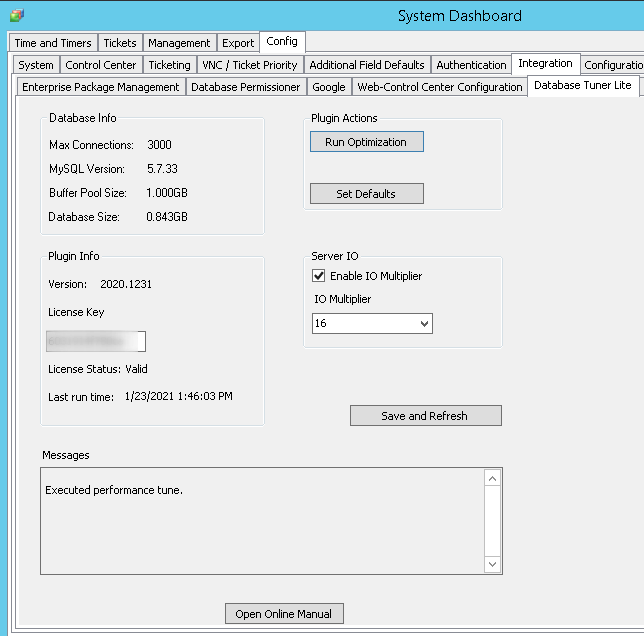Open the IO Multiplier dropdown showing 16
Screen dimensions: 644x636
pos(372,324)
